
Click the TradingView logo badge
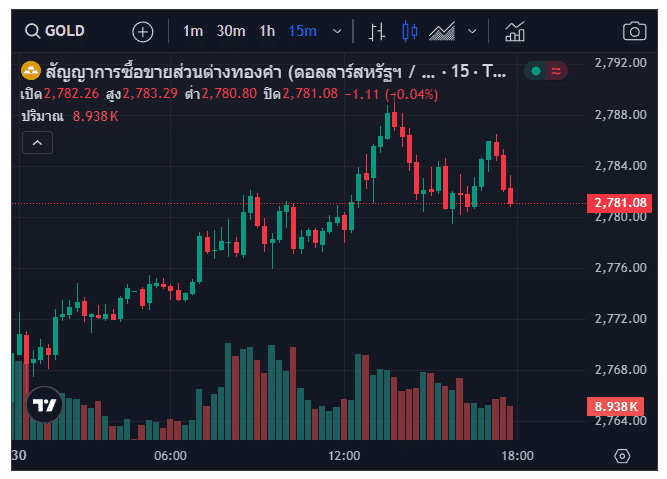44,405
